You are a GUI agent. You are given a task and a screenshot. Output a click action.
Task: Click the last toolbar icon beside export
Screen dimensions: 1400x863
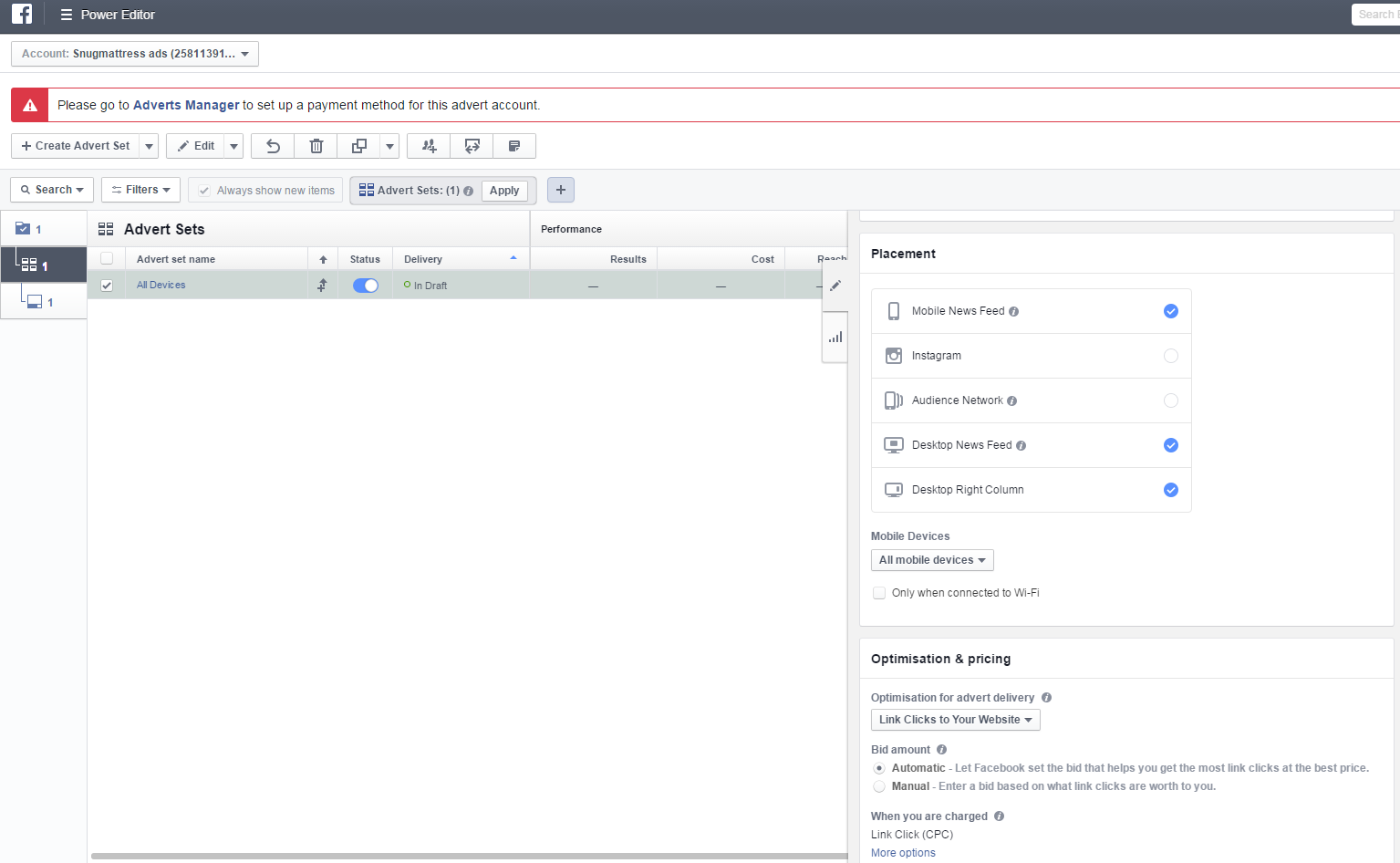tap(514, 146)
